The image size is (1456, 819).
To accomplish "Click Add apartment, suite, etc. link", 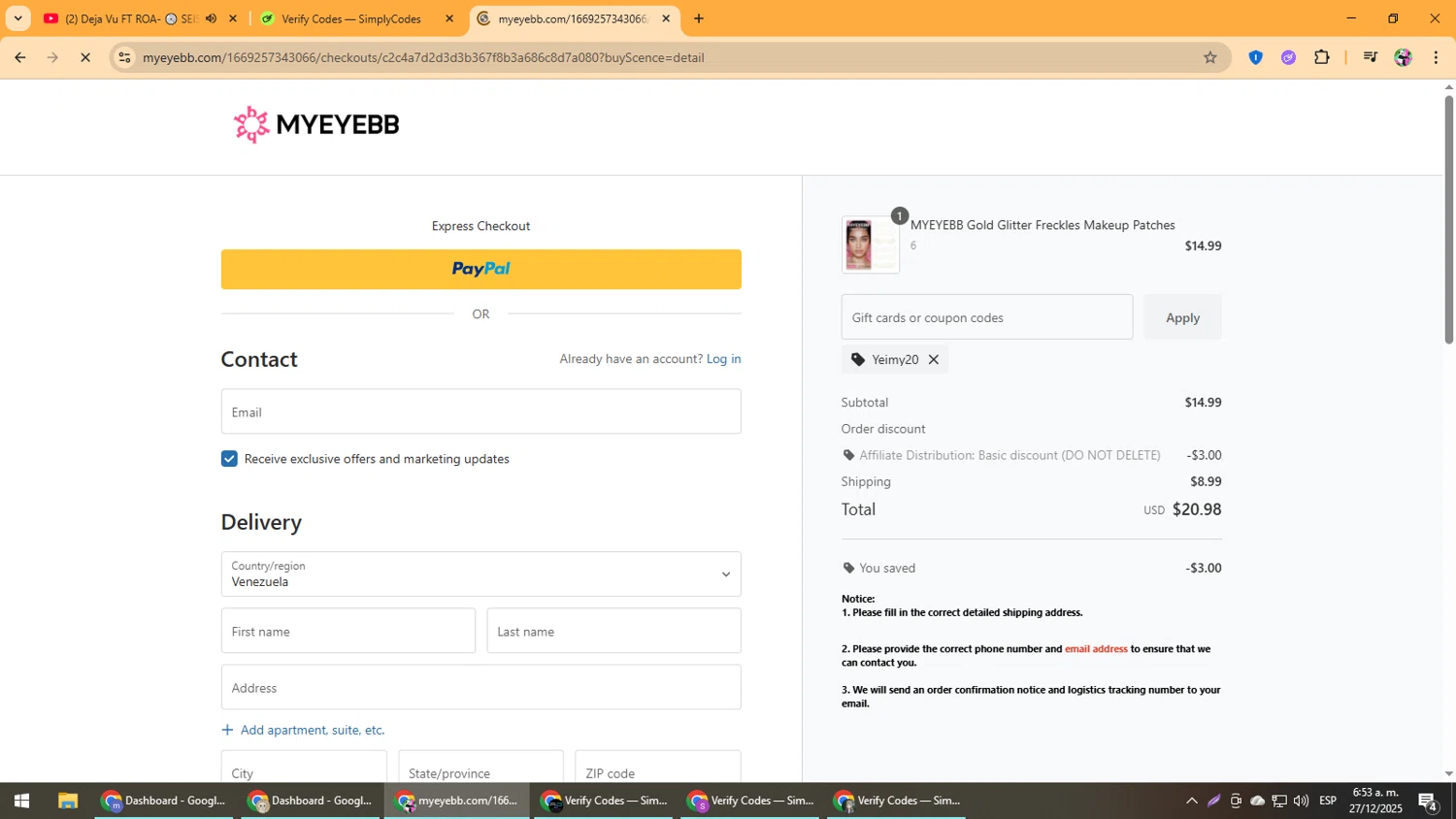I will click(x=313, y=730).
